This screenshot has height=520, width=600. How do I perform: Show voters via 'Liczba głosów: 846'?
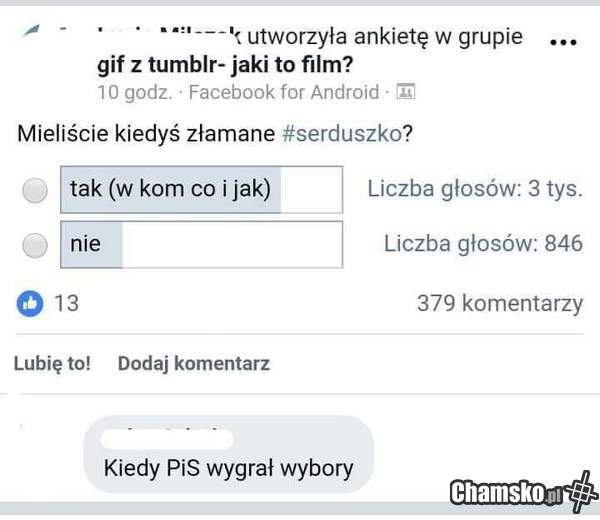coord(483,243)
